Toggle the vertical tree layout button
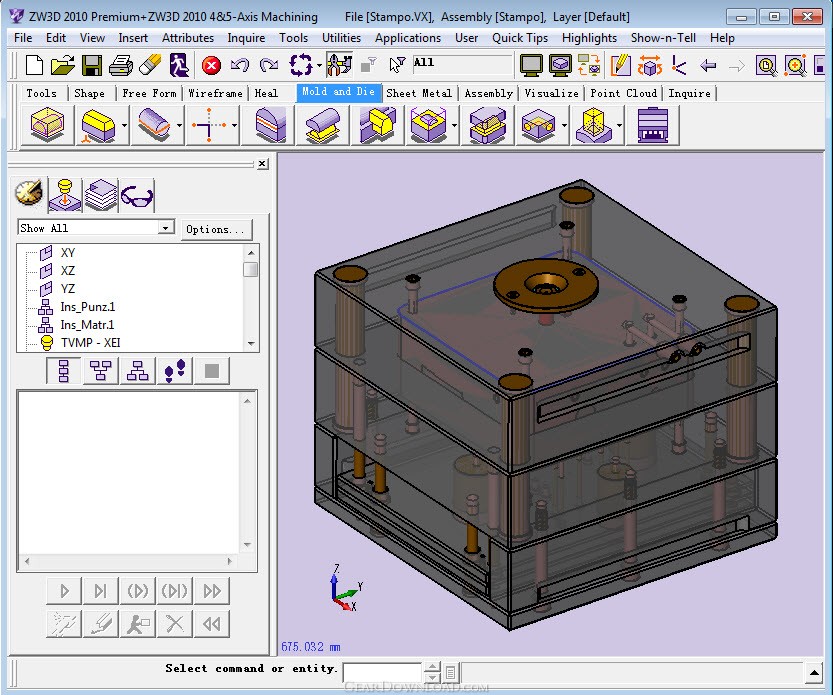Viewport: 833px width, 695px height. (64, 370)
